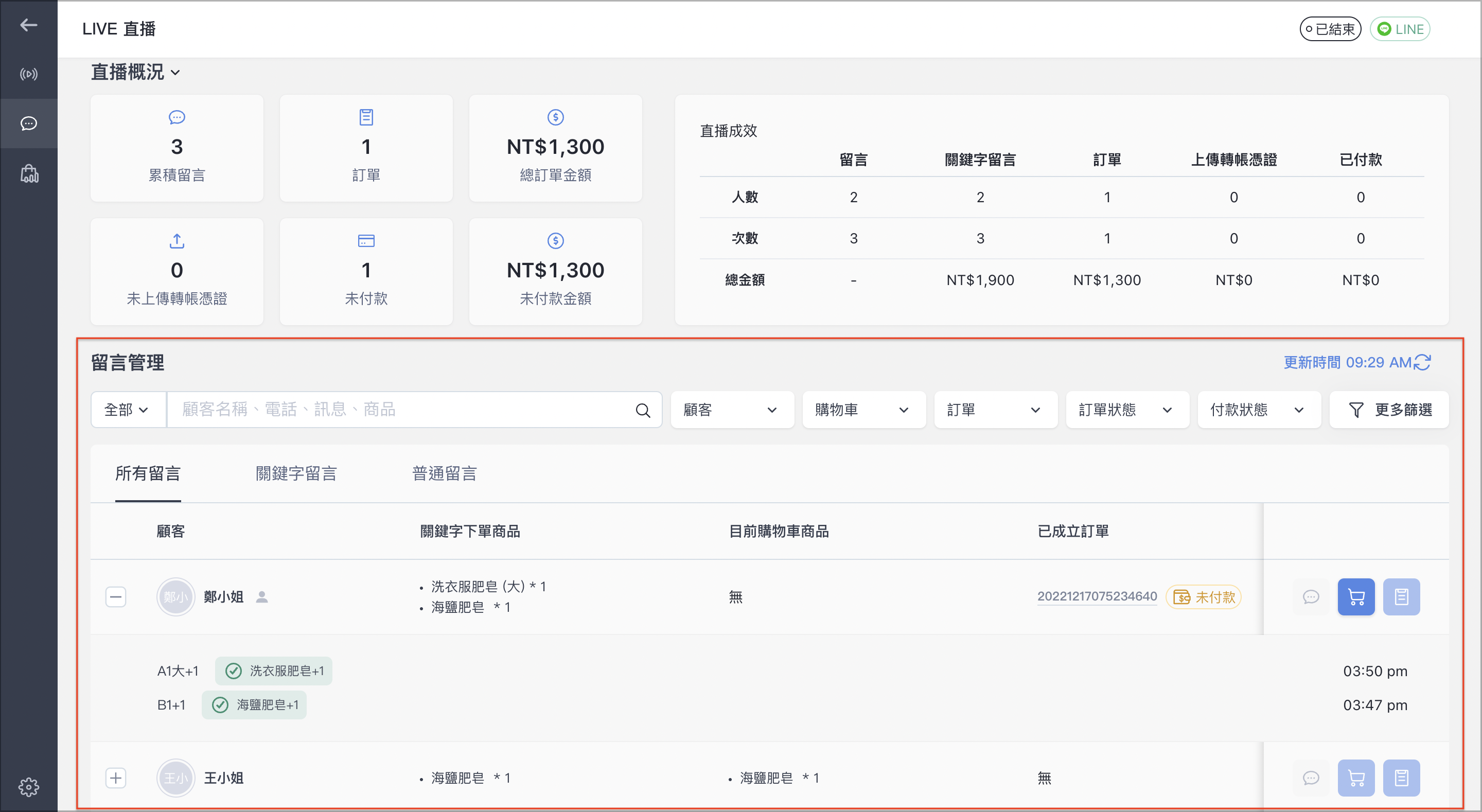This screenshot has height=812, width=1482.
Task: Click the B1+1 comment text
Action: 171,704
